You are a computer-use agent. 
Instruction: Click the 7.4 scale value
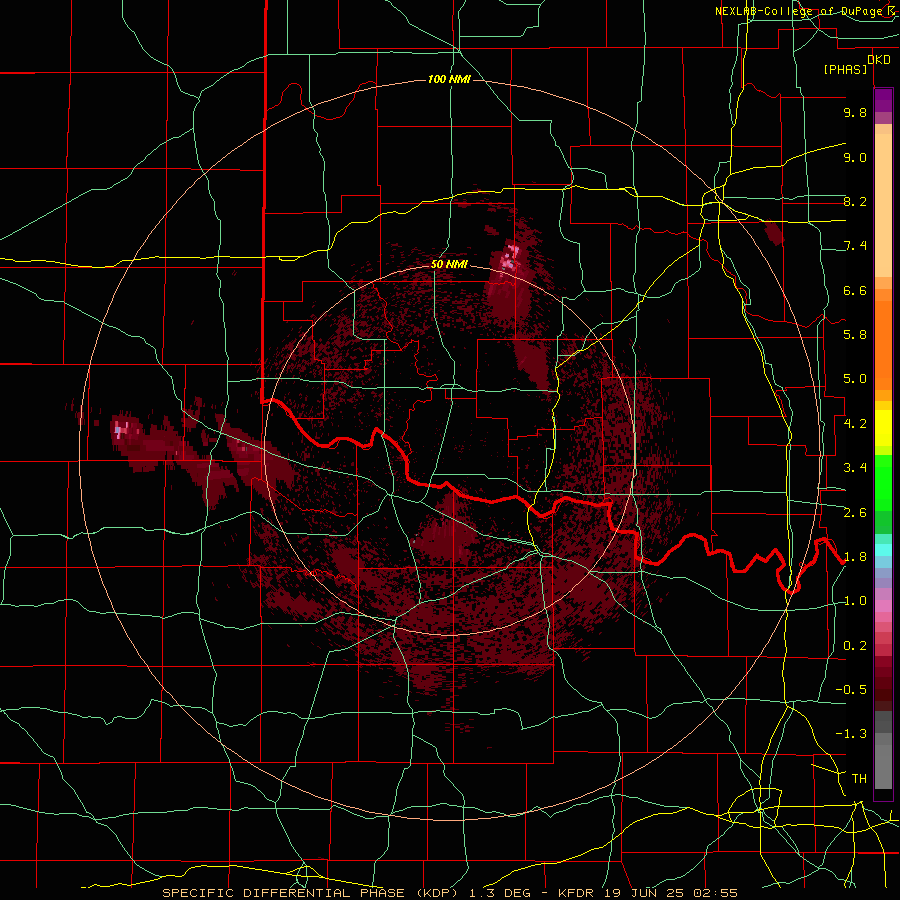(855, 246)
